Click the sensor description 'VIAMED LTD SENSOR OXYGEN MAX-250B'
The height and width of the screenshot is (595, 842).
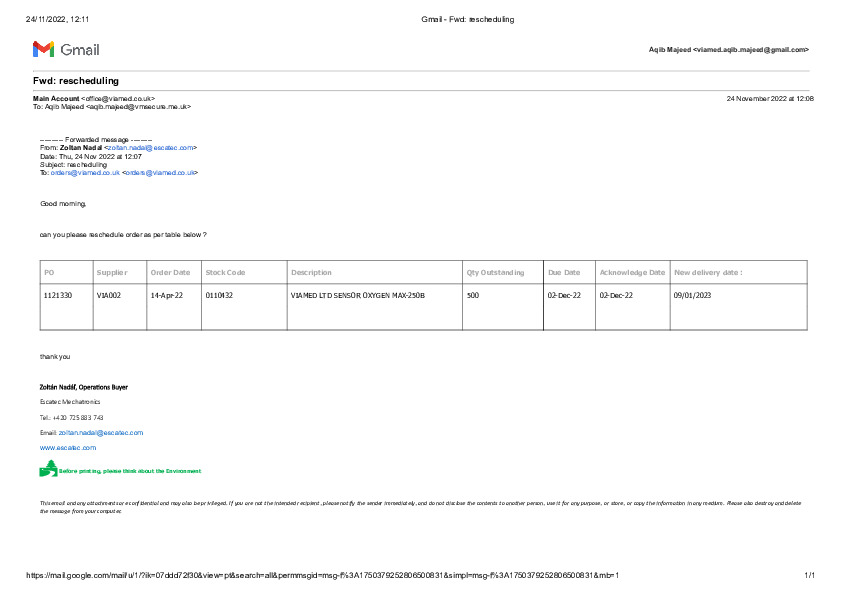click(x=357, y=296)
